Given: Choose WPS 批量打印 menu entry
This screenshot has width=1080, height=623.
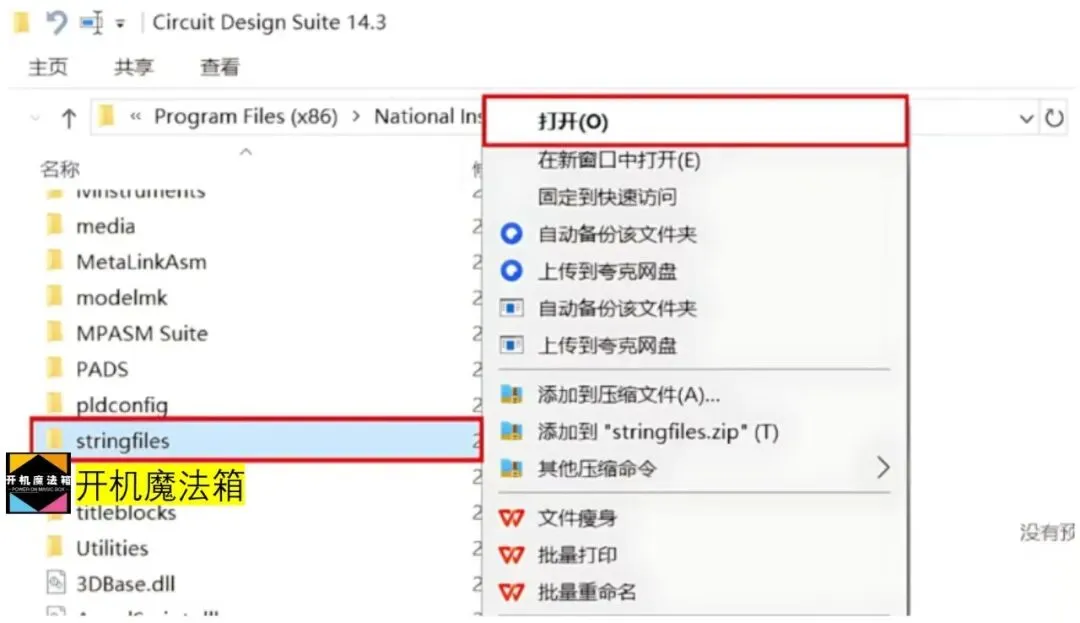Looking at the screenshot, I should point(695,555).
